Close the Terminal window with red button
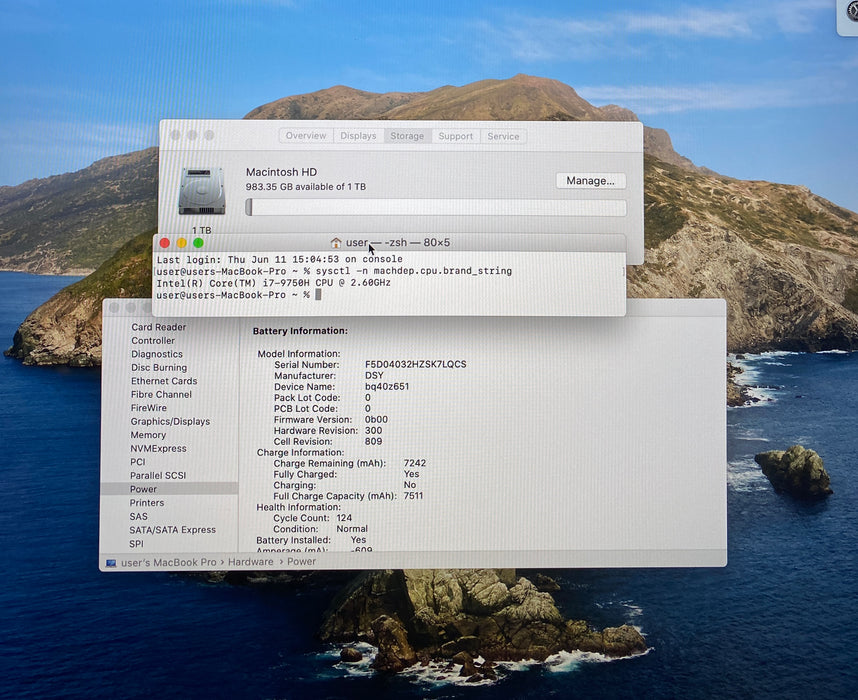The height and width of the screenshot is (700, 858). pos(165,242)
